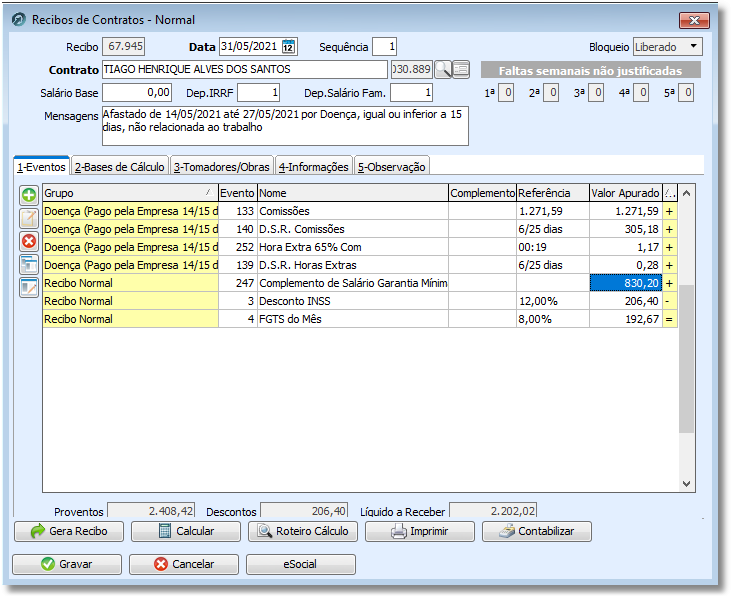Click the Salário Base field

pyautogui.click(x=137, y=92)
